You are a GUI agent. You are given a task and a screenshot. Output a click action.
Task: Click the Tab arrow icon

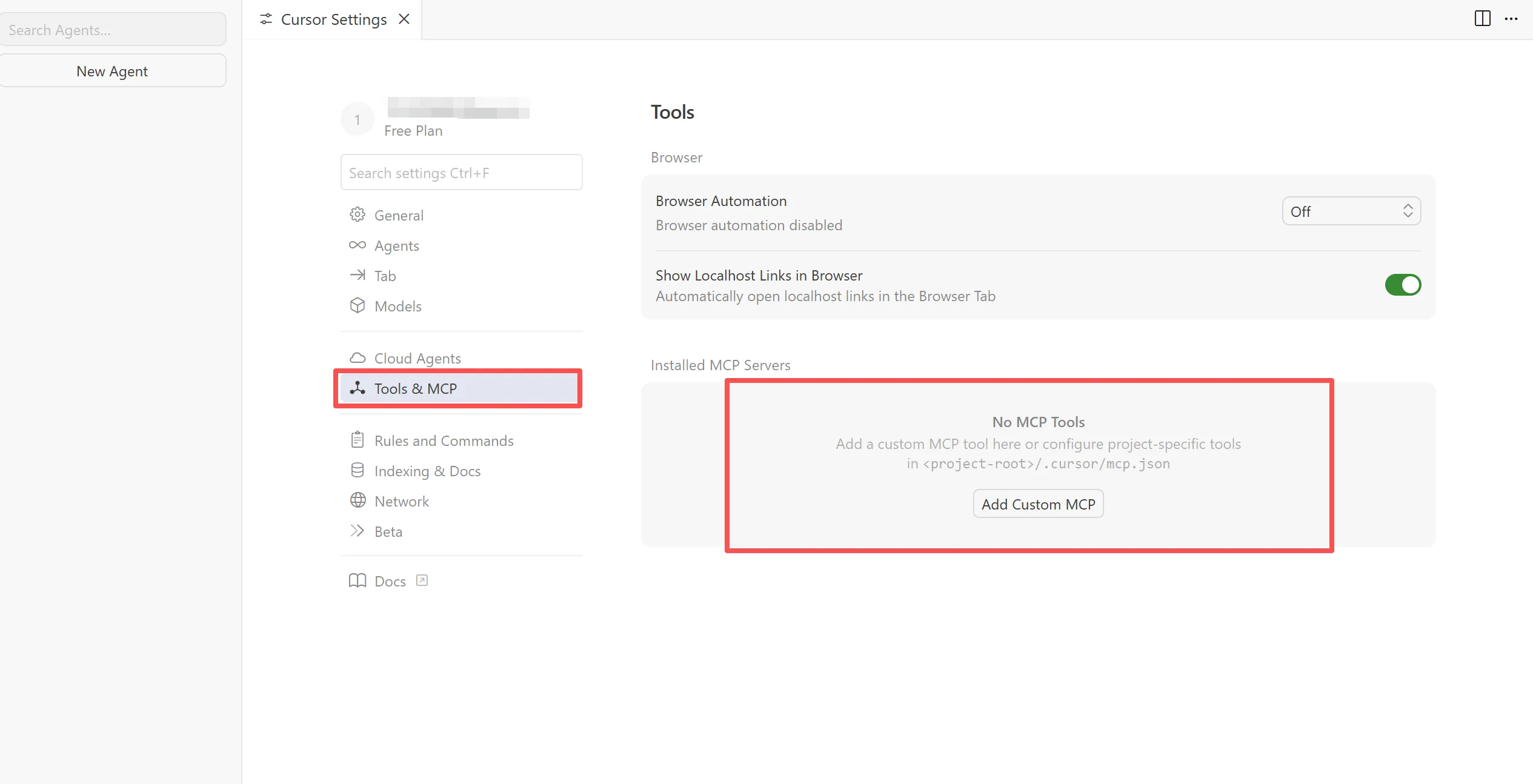click(357, 275)
